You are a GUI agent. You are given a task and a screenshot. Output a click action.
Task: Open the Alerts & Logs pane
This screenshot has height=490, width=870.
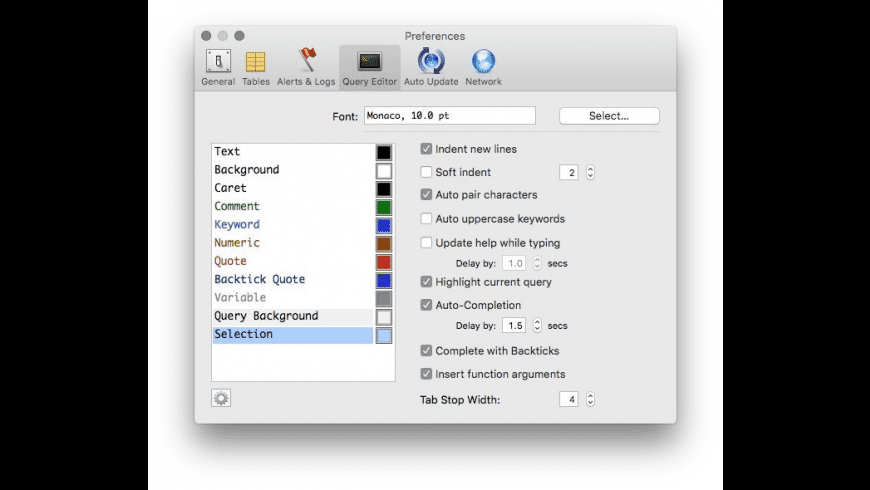click(306, 67)
